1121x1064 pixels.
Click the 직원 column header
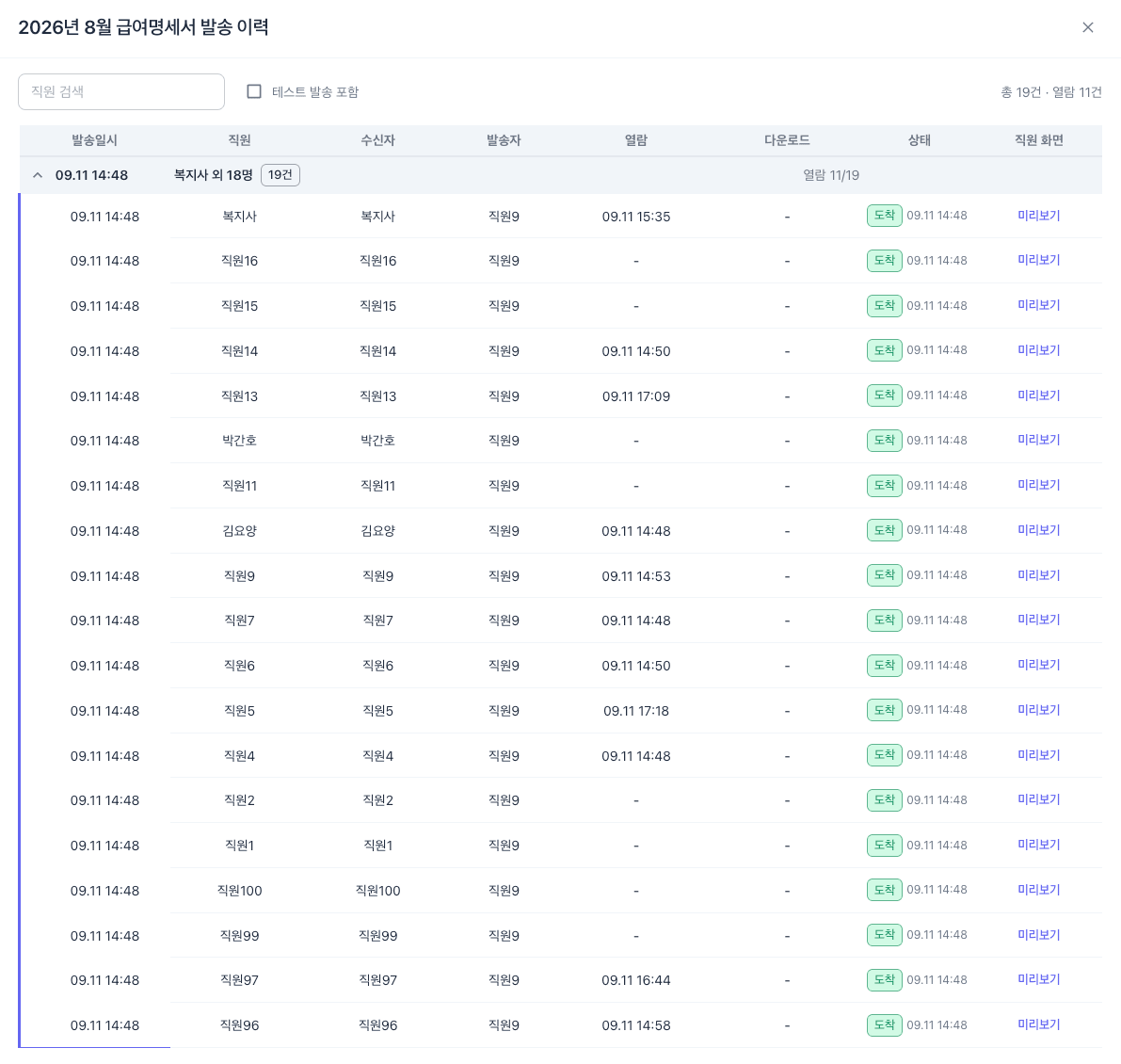pos(239,140)
